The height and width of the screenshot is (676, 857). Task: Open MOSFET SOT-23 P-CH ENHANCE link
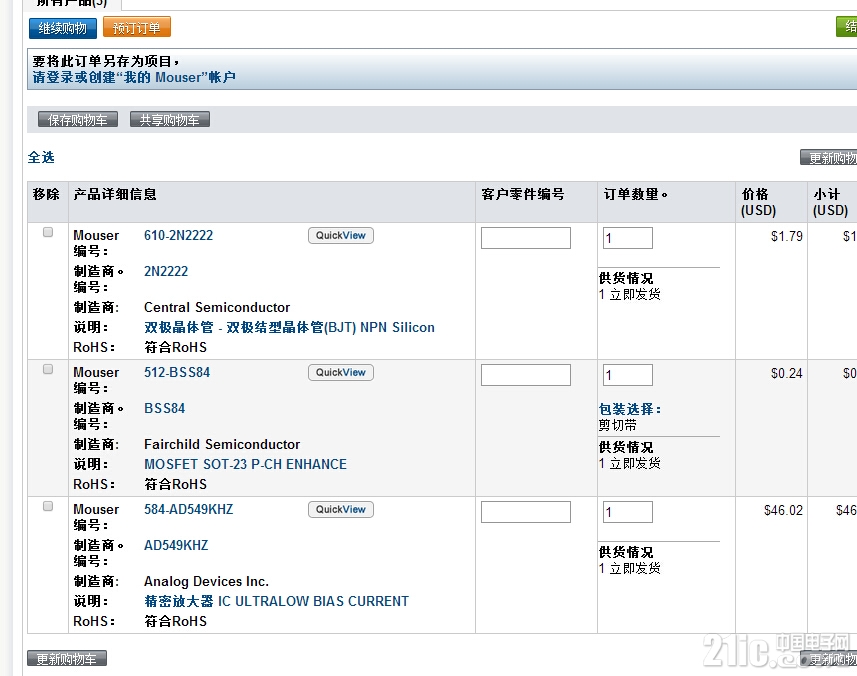245,464
